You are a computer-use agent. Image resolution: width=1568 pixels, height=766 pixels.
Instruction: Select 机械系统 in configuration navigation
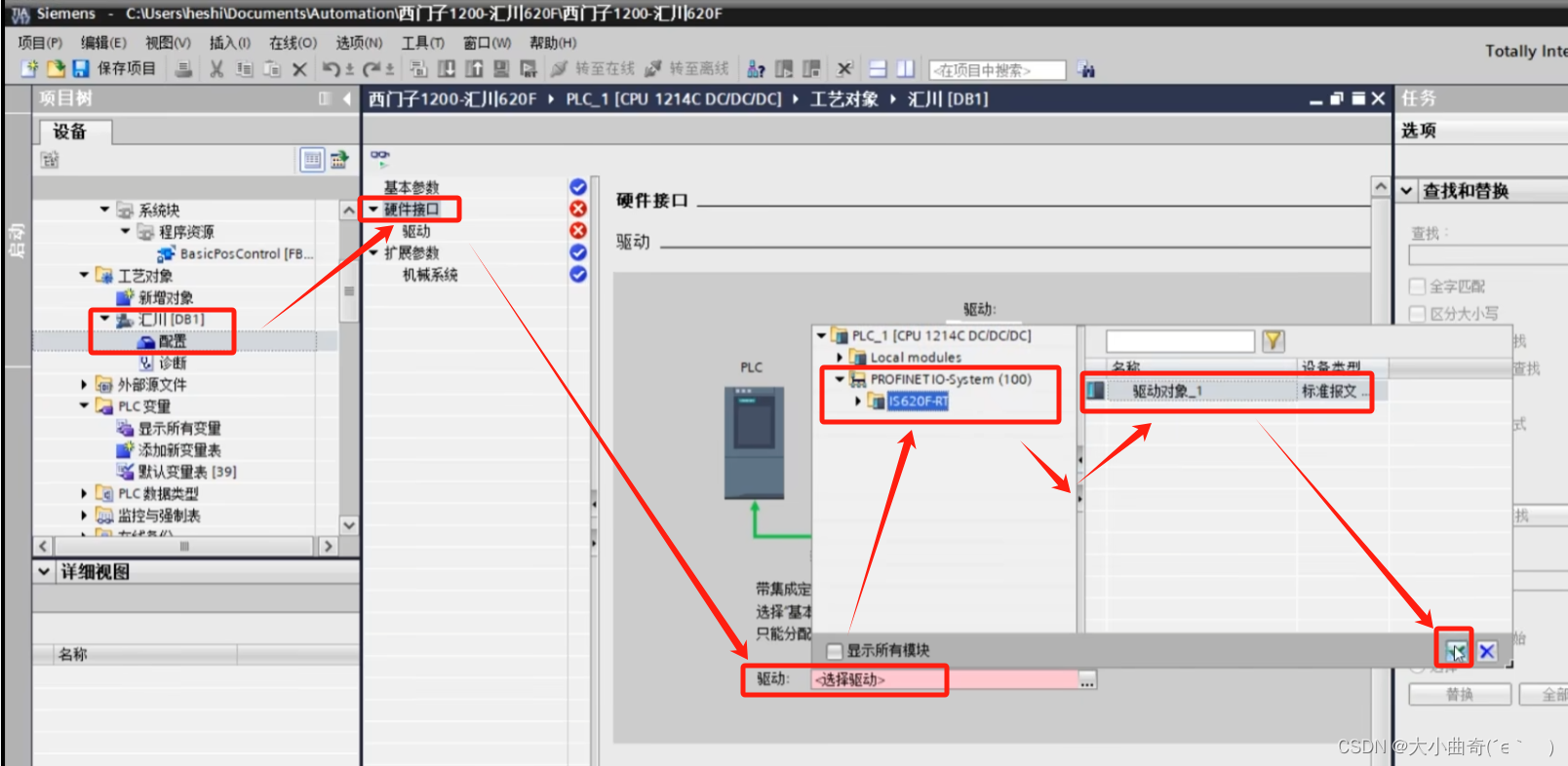pos(430,275)
